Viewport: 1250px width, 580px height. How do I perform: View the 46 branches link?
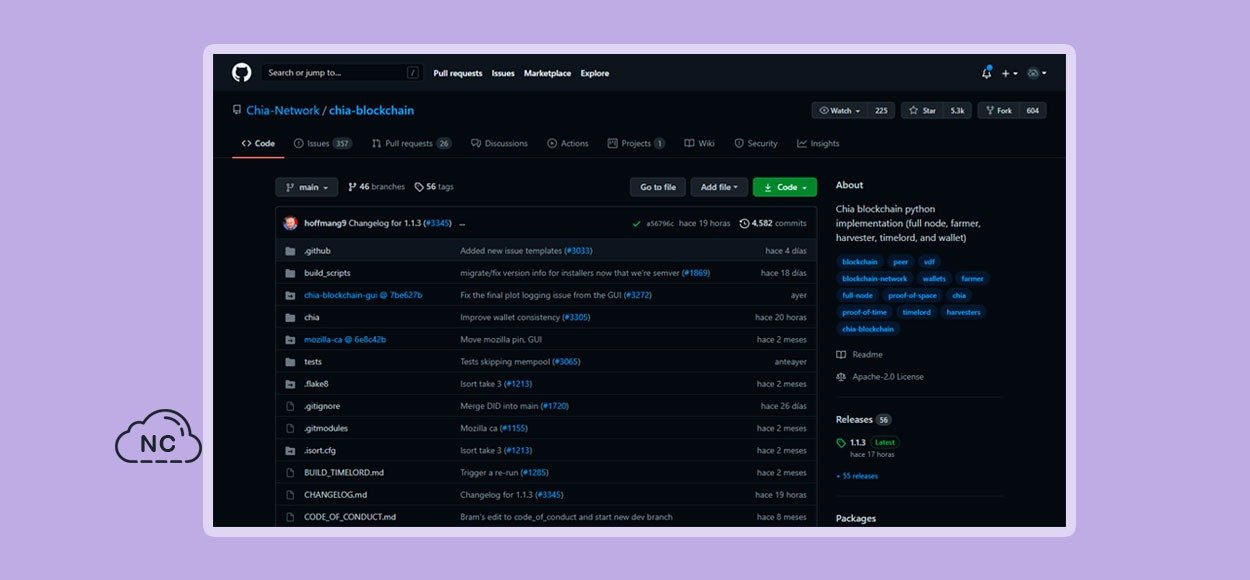pos(377,187)
